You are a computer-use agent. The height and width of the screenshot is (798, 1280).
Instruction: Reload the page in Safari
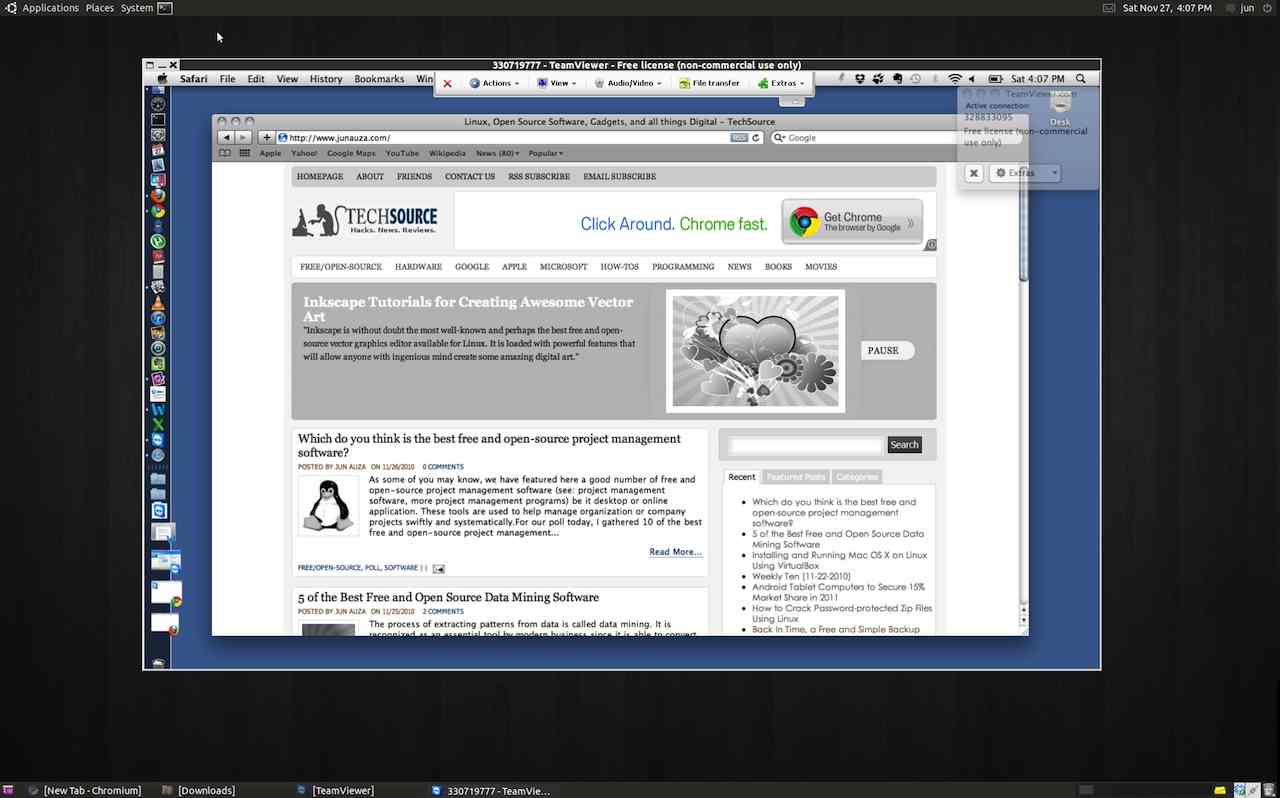[x=756, y=138]
